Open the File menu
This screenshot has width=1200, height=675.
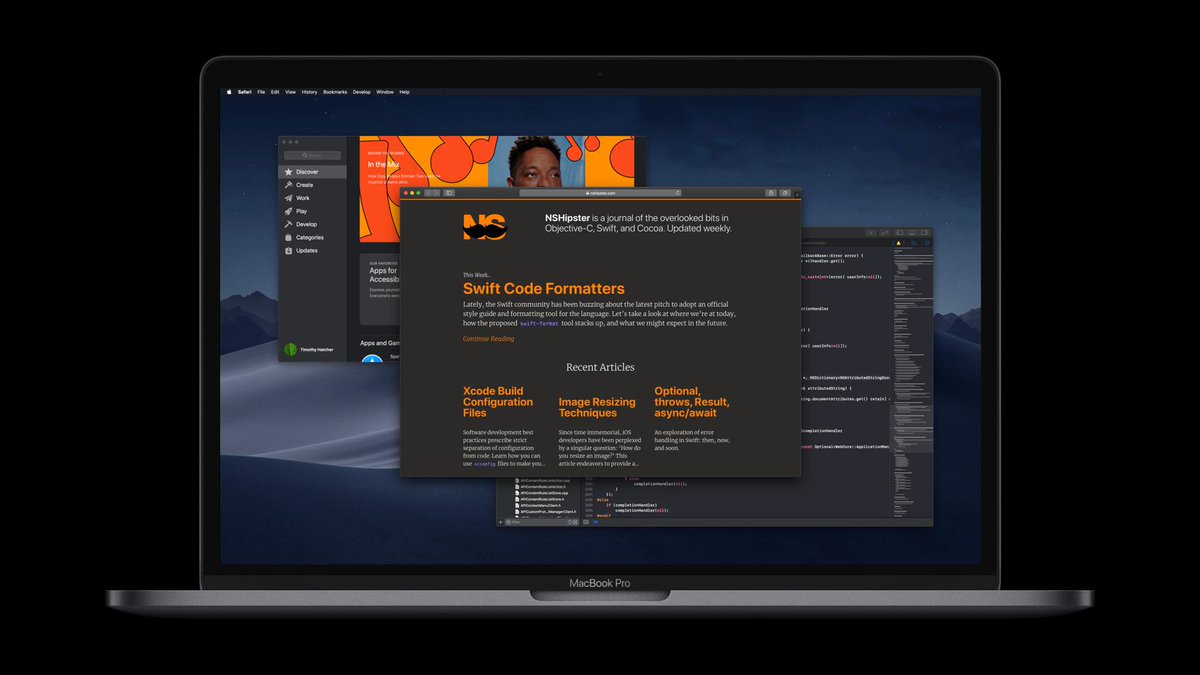coord(261,92)
